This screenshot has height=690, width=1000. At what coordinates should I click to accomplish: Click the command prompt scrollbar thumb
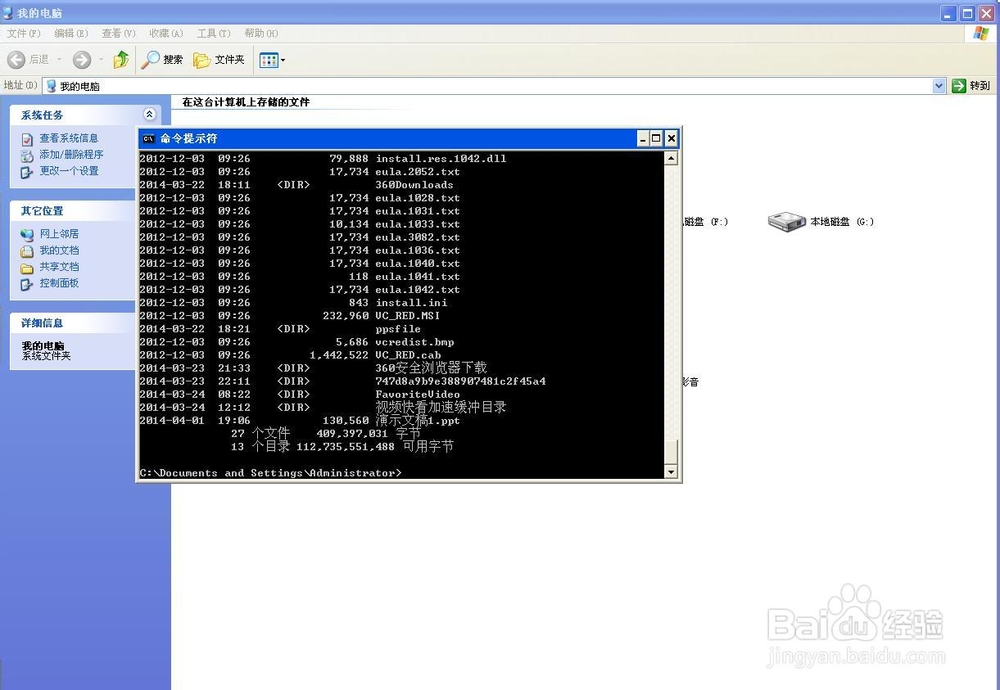click(671, 451)
